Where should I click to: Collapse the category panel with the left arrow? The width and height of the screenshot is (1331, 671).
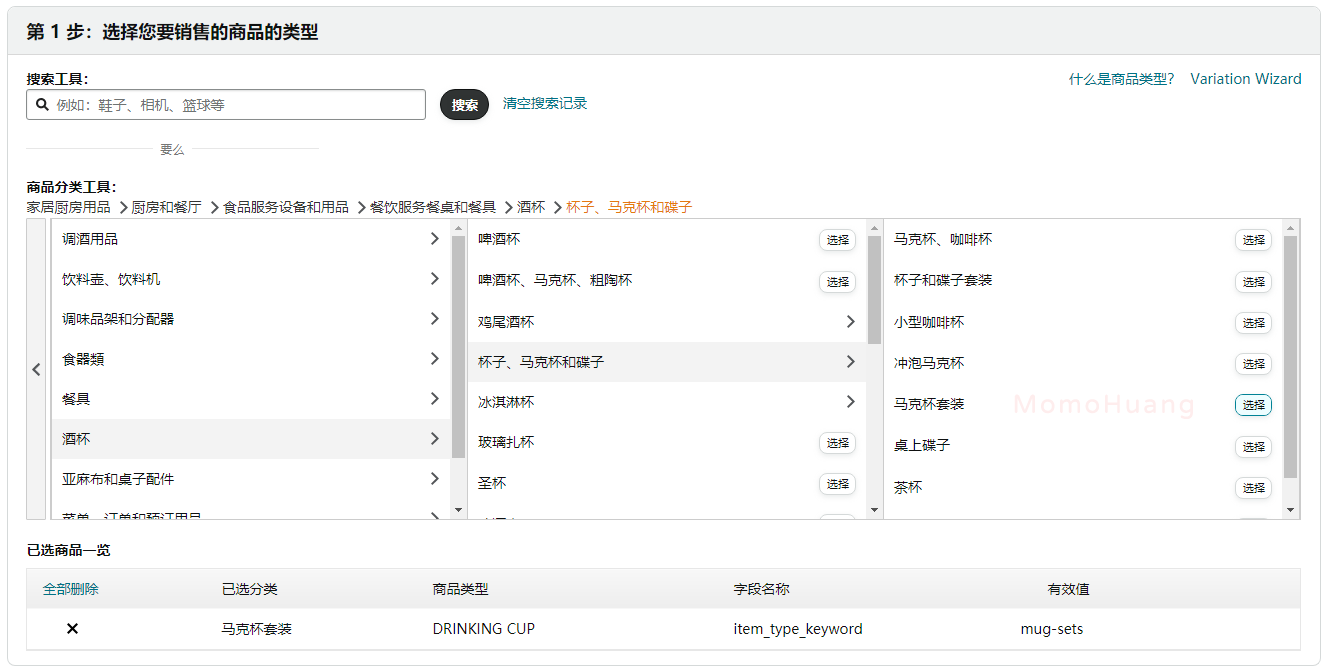click(x=36, y=369)
